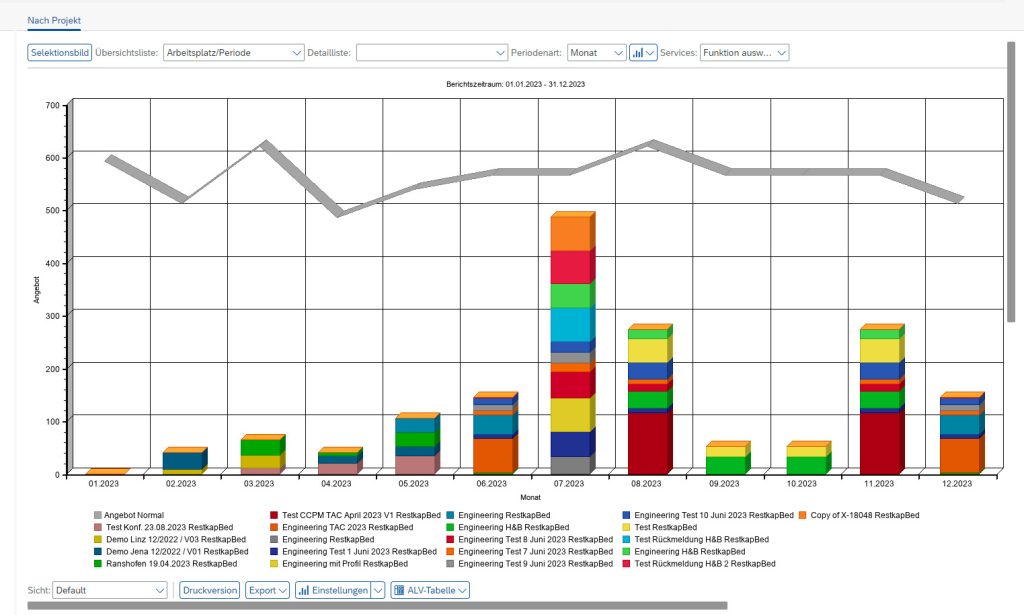Open the Übersichtsliste Arbeitsplatz/Periode dropdown

(233, 52)
